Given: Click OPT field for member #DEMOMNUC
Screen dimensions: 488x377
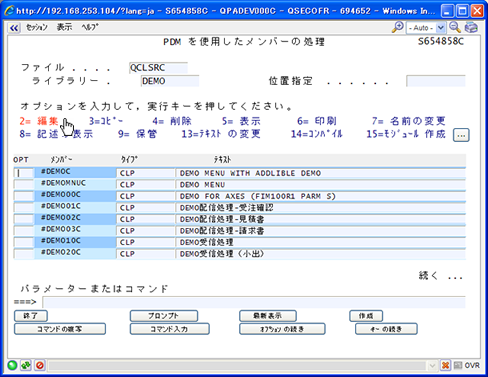Looking at the screenshot, I should [x=23, y=184].
